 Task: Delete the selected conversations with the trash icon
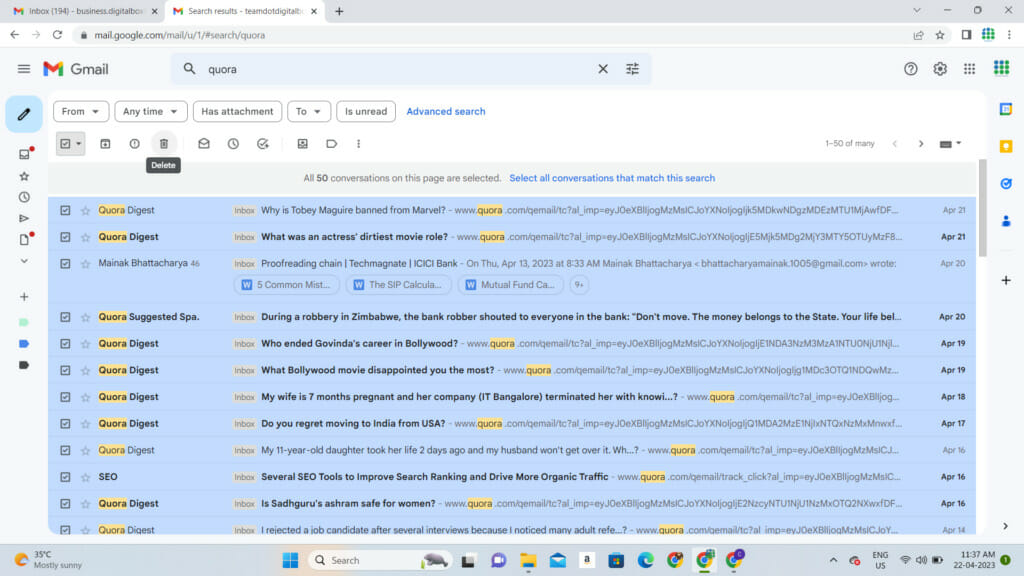pyautogui.click(x=164, y=143)
